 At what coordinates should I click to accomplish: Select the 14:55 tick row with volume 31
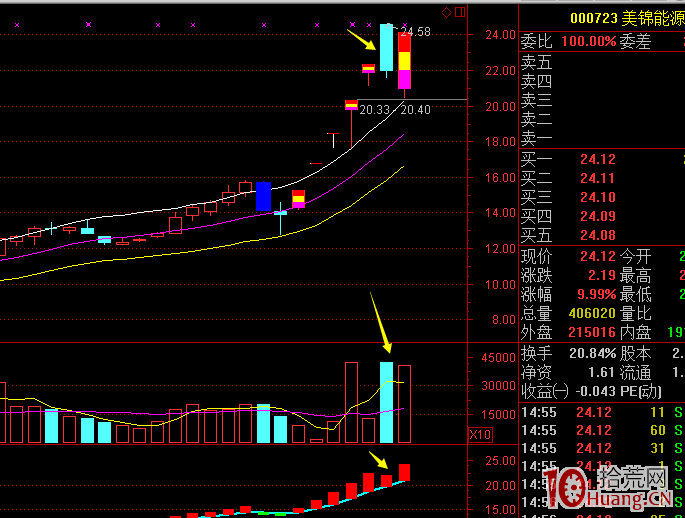tap(602, 449)
